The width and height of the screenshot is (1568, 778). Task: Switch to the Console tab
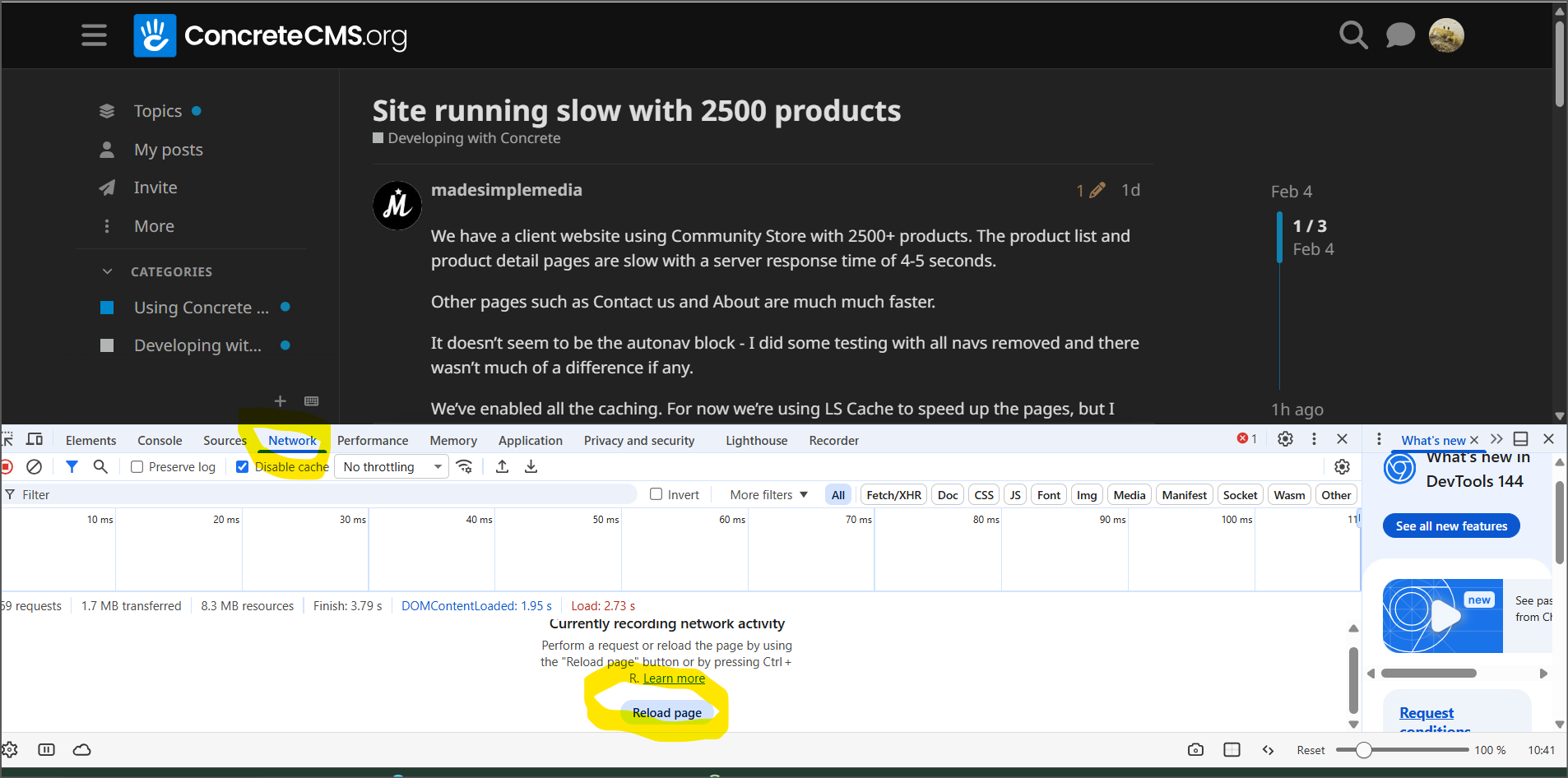point(160,441)
